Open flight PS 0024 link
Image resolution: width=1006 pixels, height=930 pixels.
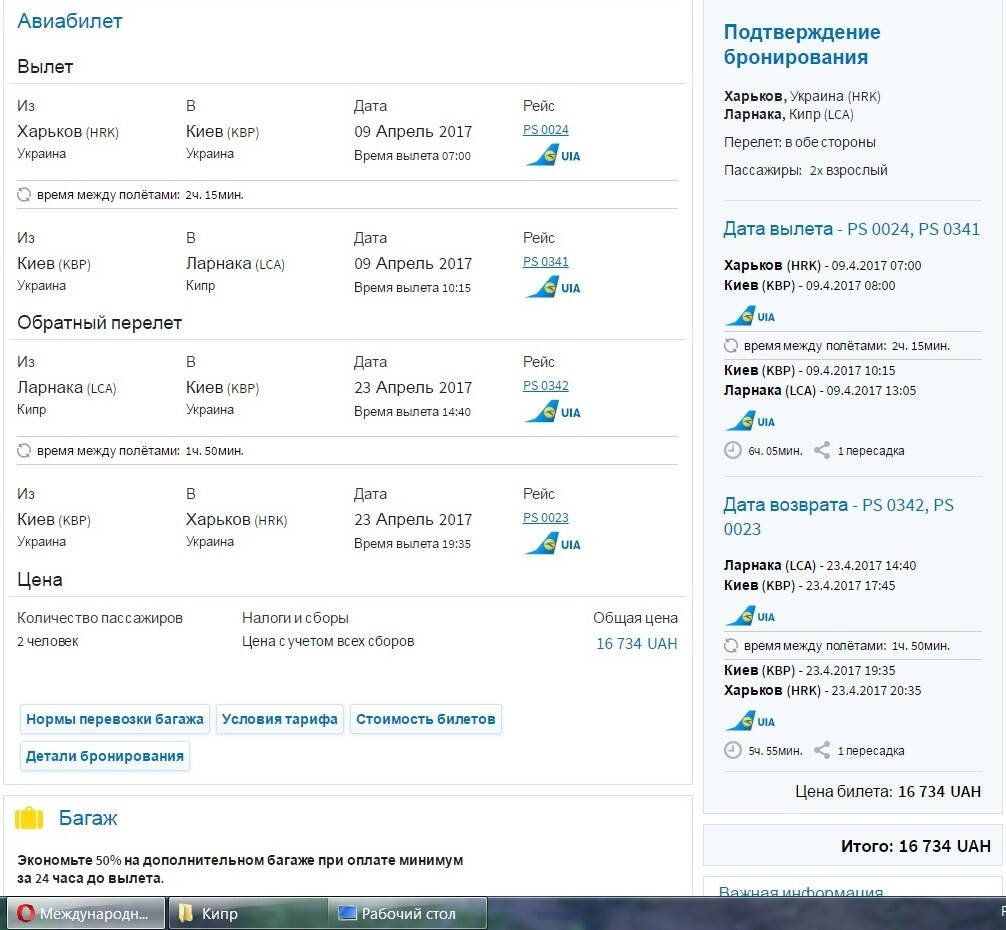(545, 130)
